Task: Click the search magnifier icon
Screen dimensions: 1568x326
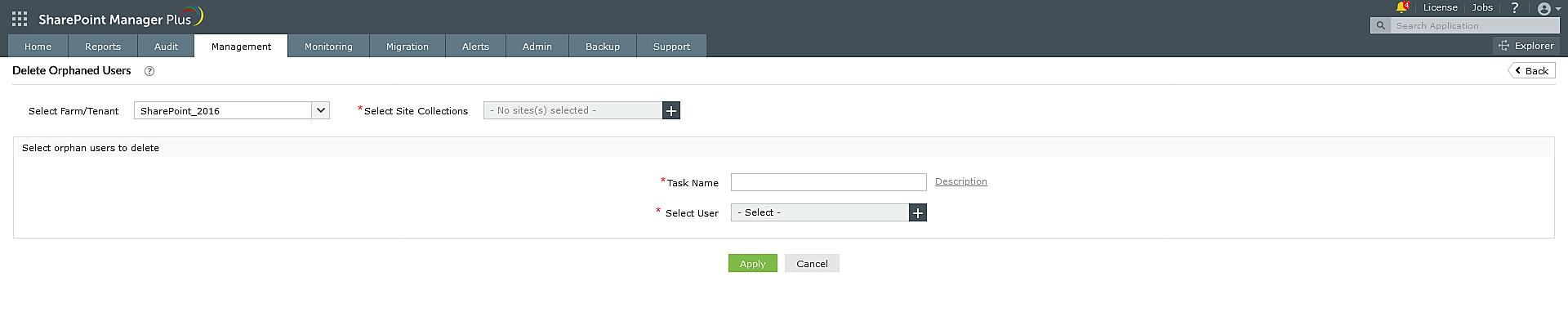Action: tap(1381, 25)
